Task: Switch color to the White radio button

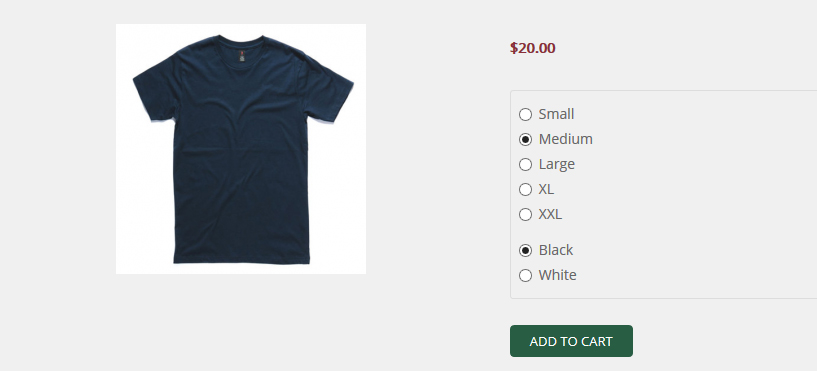Action: click(525, 275)
